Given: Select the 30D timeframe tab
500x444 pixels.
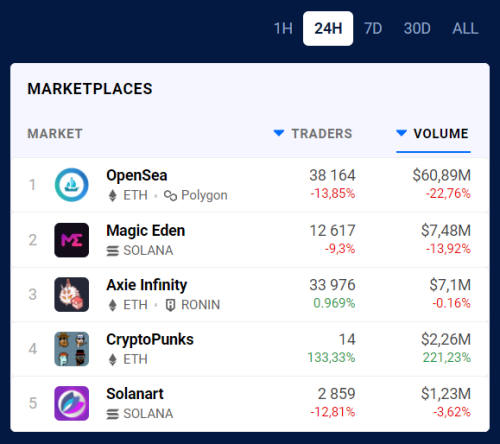Looking at the screenshot, I should coord(417,28).
